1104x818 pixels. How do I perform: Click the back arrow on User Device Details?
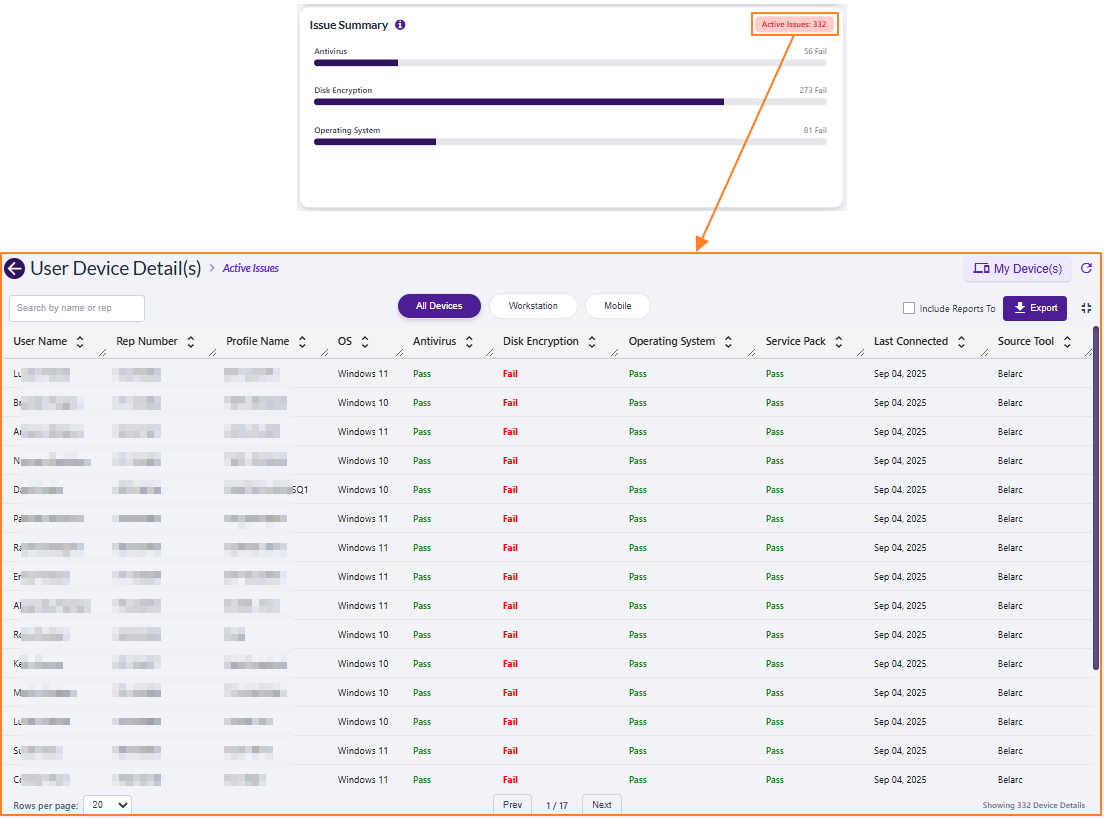tap(14, 268)
